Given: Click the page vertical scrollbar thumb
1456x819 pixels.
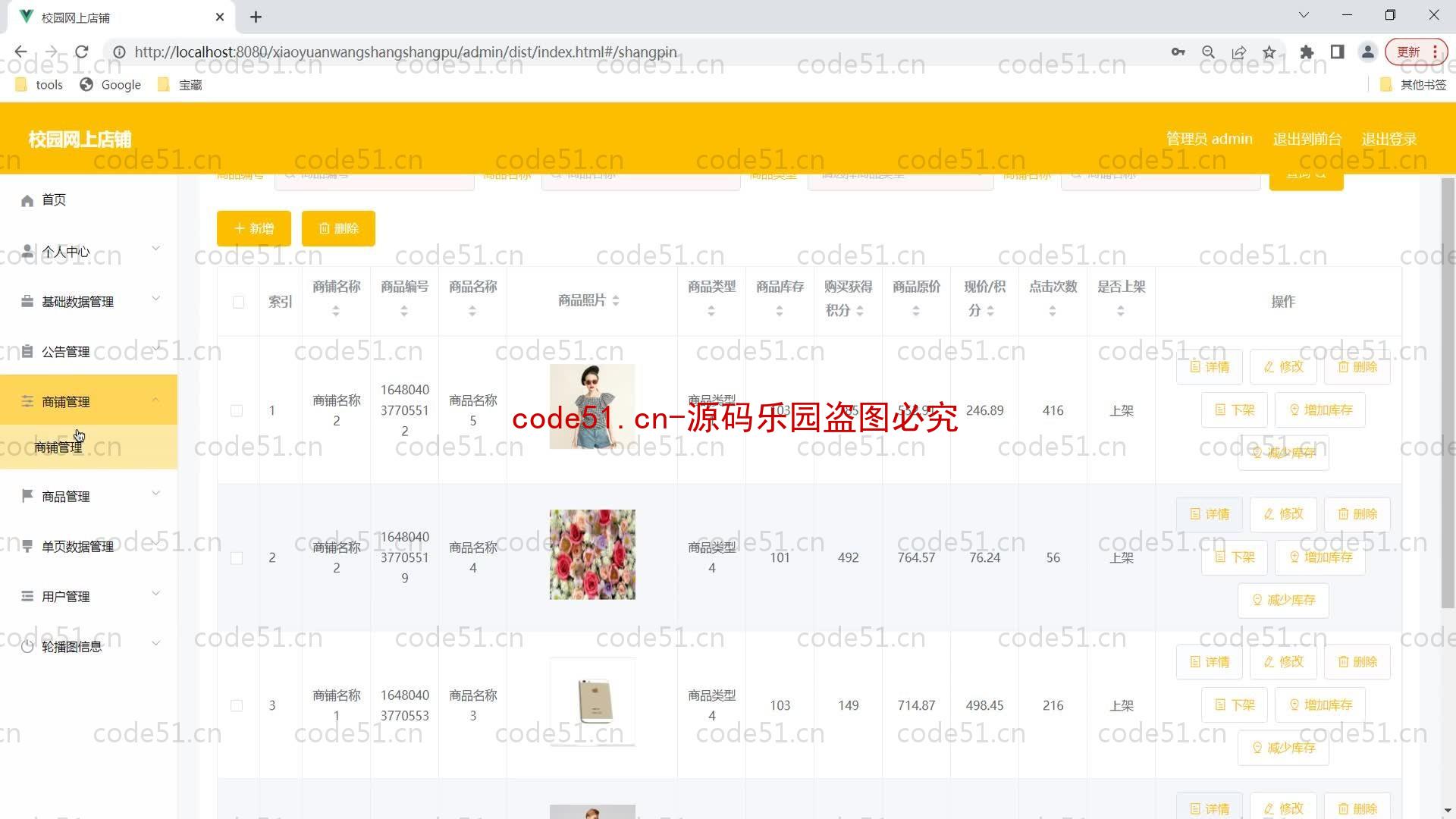Looking at the screenshot, I should click(1448, 393).
